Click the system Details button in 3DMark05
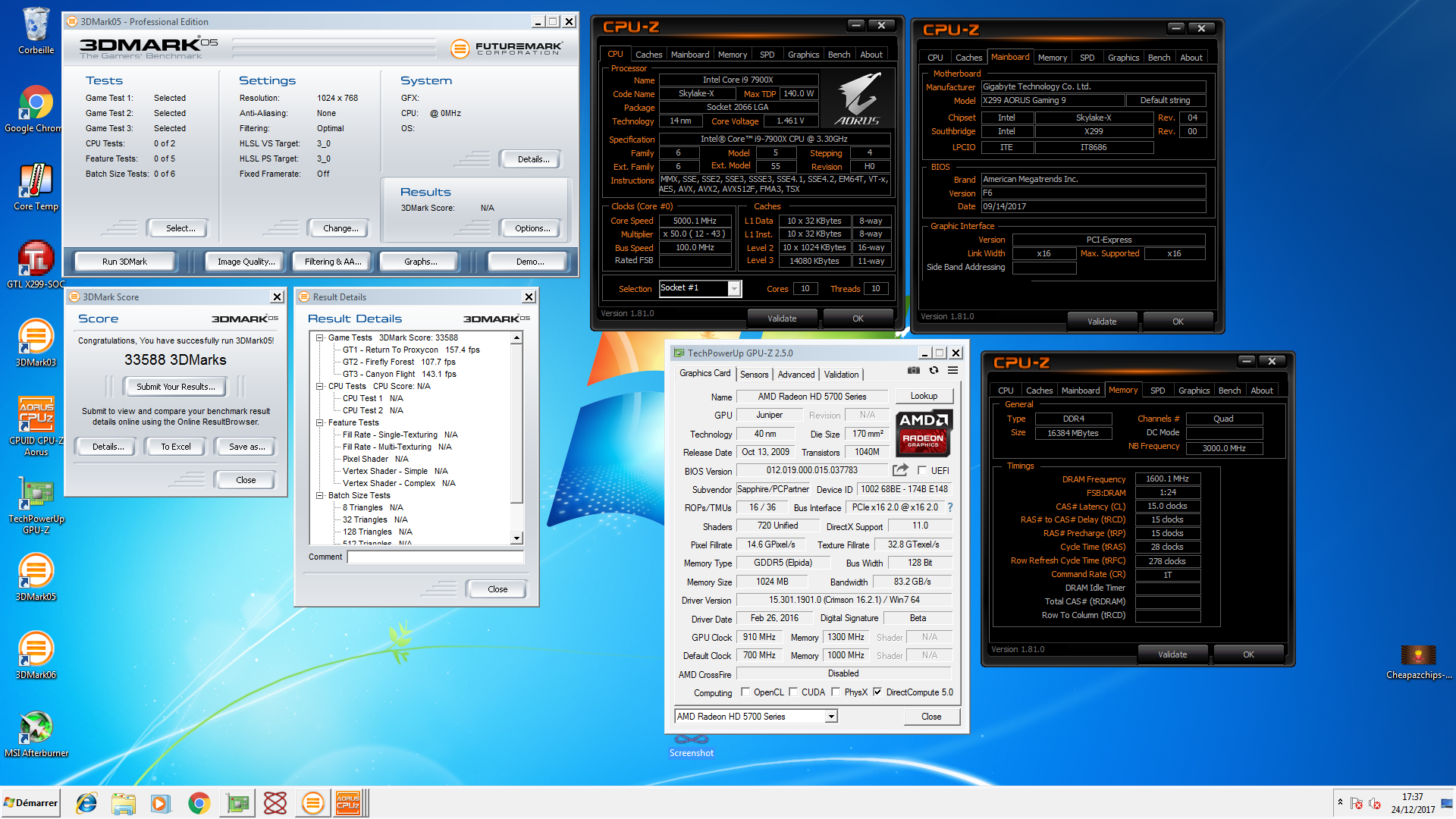Image resolution: width=1456 pixels, height=819 pixels. click(534, 159)
